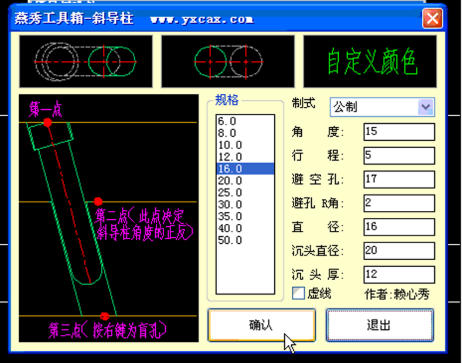Select 8.0 in the 规格 list
Image resolution: width=462 pixels, height=363 pixels.
[x=245, y=133]
